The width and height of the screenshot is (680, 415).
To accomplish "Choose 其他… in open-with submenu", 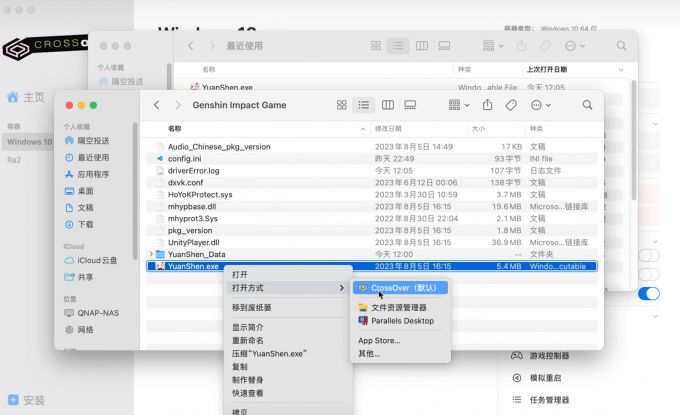I will pos(400,353).
